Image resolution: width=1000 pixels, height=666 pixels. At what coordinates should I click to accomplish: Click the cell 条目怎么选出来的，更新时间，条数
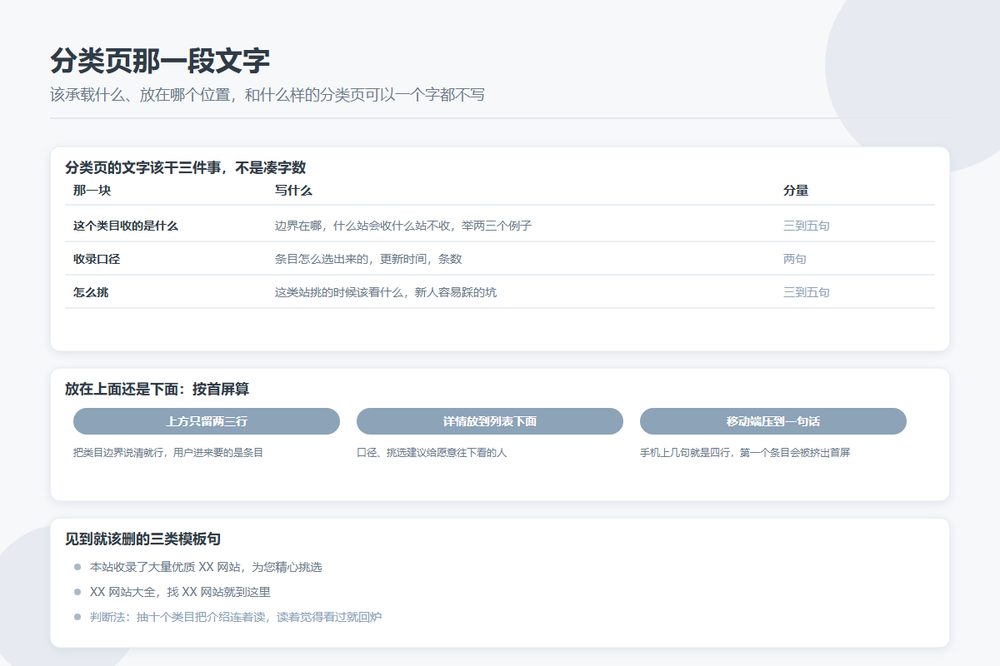368,259
